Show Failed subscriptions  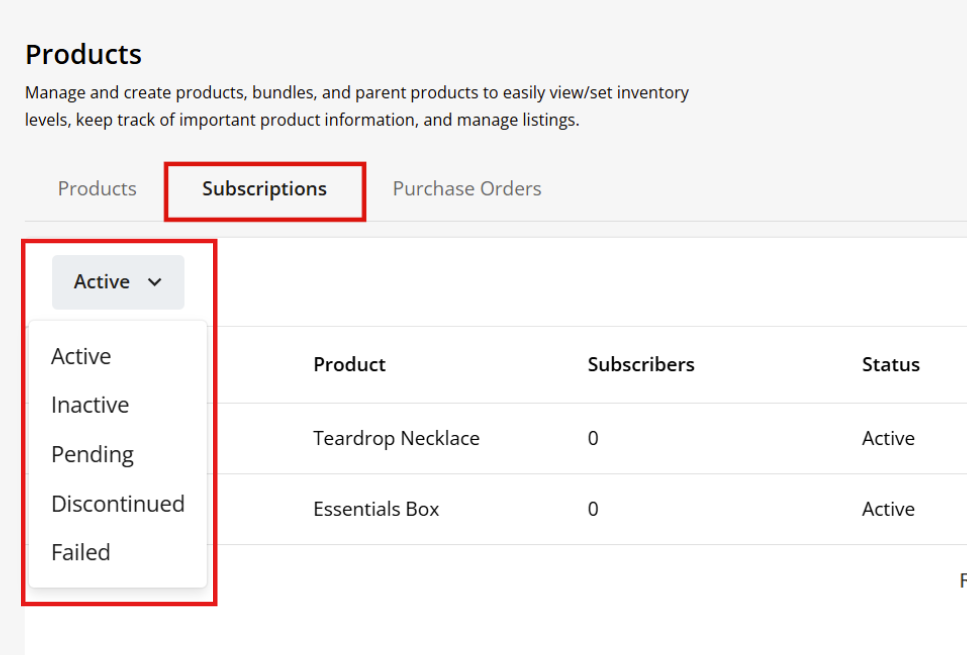pyautogui.click(x=81, y=552)
